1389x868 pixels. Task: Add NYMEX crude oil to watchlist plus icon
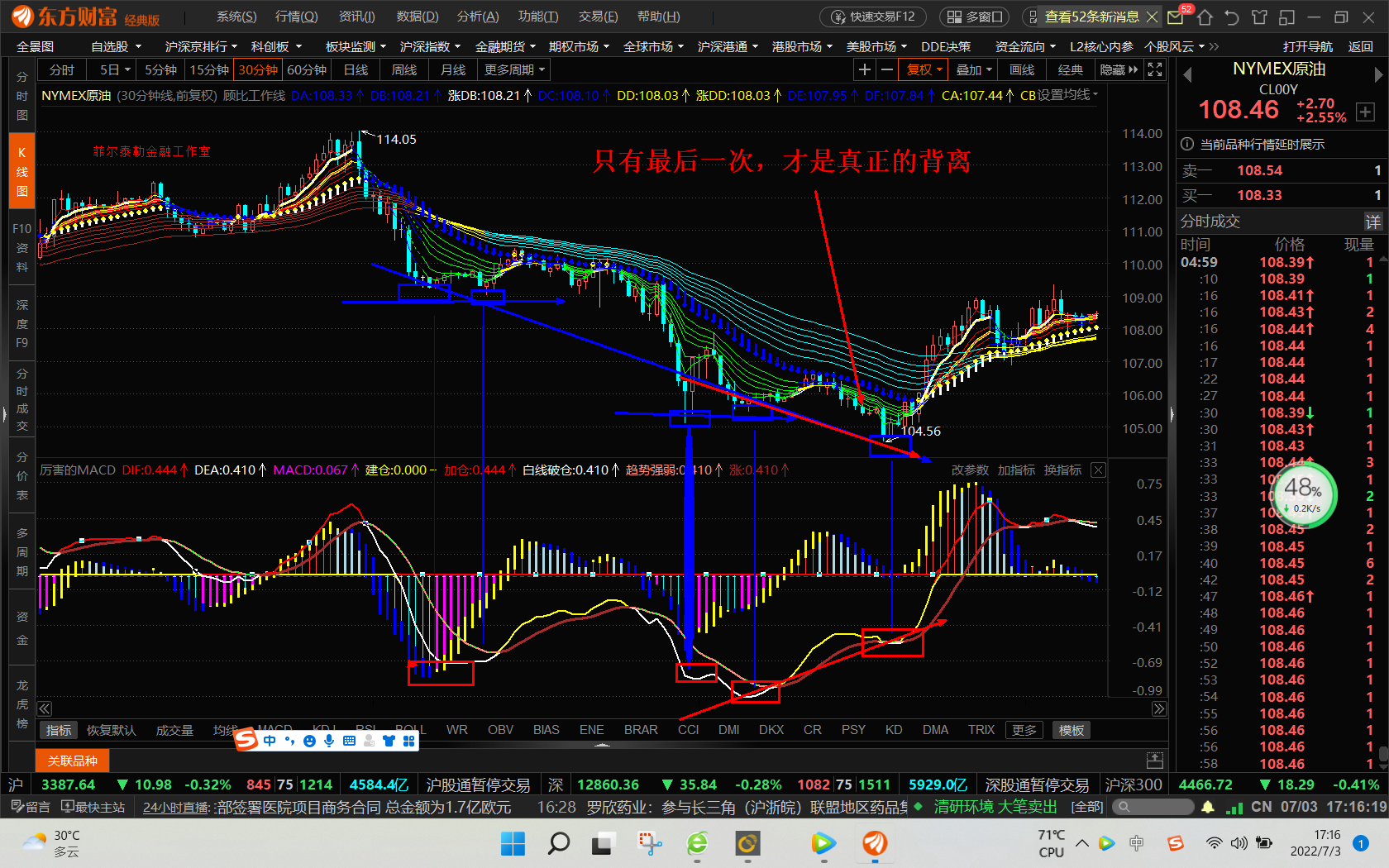coord(1365,112)
